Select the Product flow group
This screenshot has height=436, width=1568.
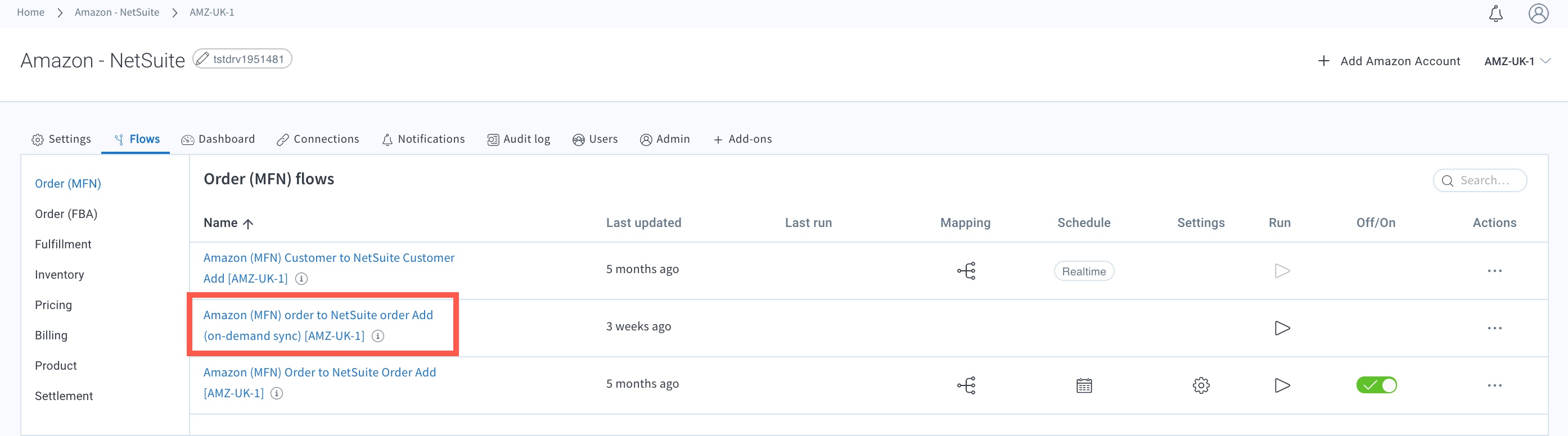pyautogui.click(x=55, y=366)
